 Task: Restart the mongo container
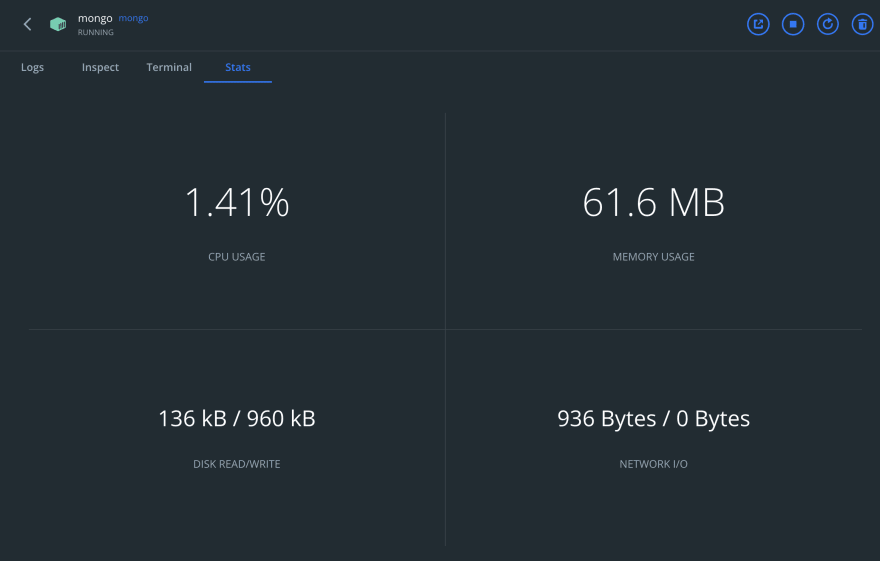(827, 24)
